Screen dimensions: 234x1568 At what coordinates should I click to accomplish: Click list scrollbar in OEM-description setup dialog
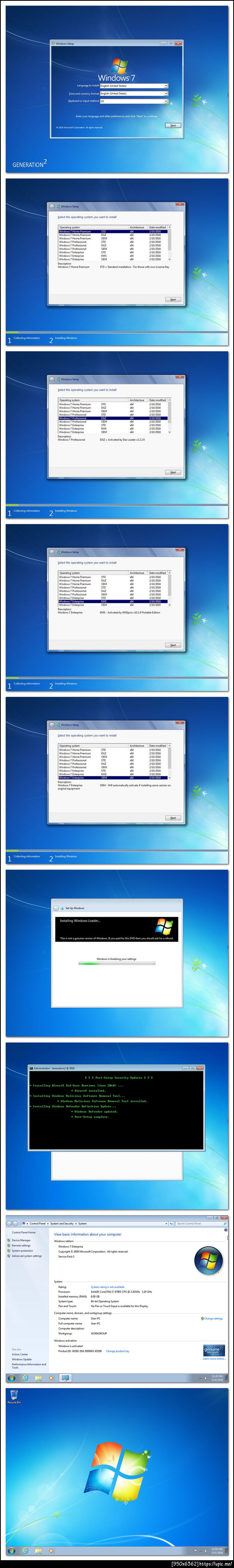click(x=169, y=762)
